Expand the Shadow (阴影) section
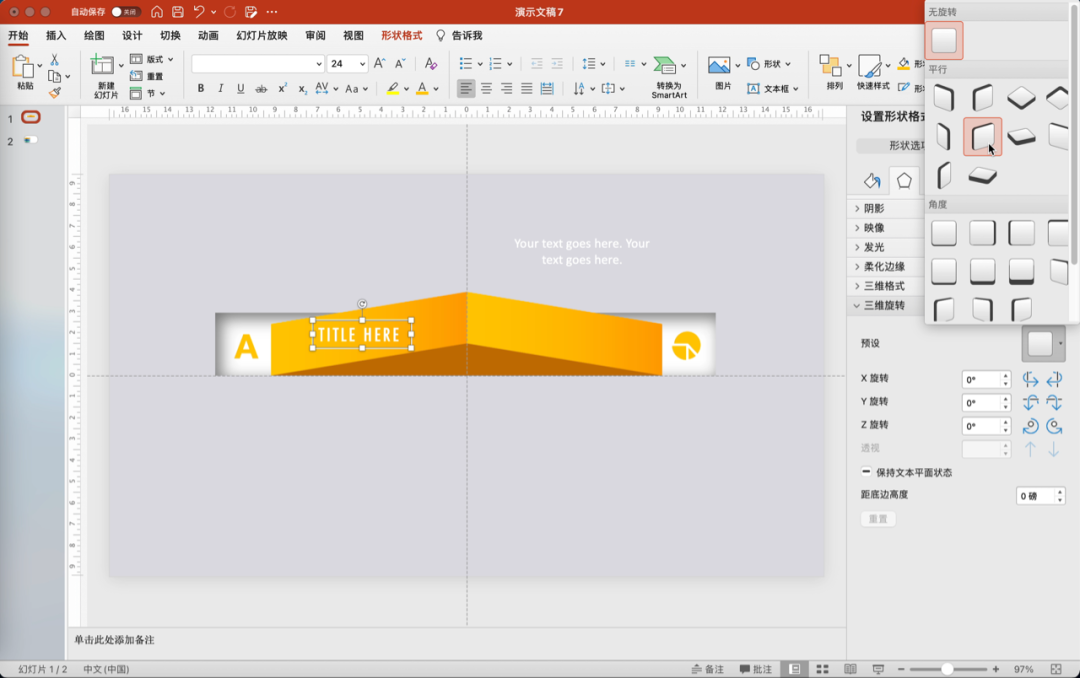Viewport: 1080px width, 678px height. 873,208
